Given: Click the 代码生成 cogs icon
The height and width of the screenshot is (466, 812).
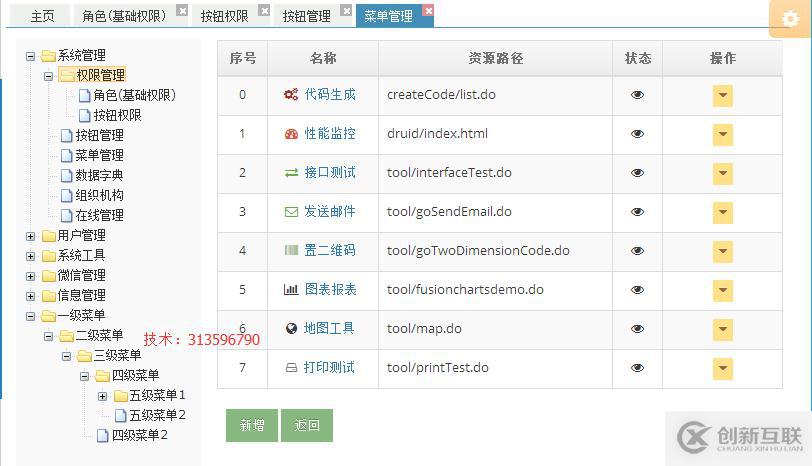Looking at the screenshot, I should coord(291,94).
